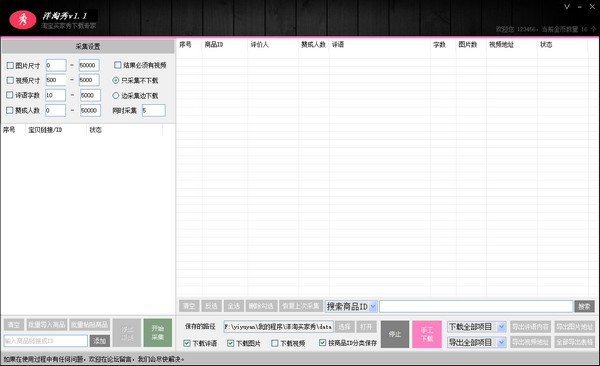The height and width of the screenshot is (366, 600).
Task: Enable the 图片尺寸 filter checkbox
Action: [x=10, y=65]
